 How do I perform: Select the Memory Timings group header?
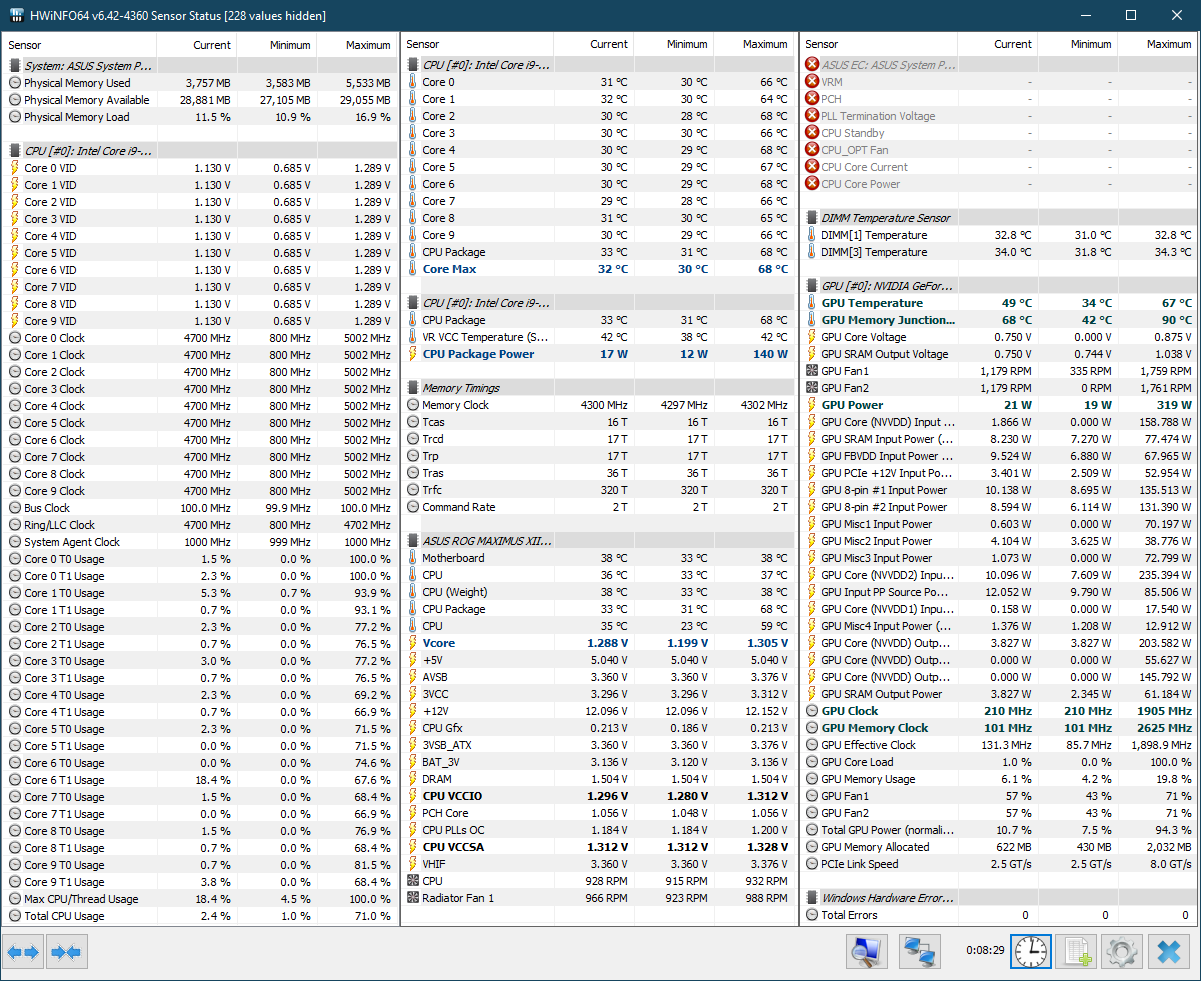click(x=599, y=388)
